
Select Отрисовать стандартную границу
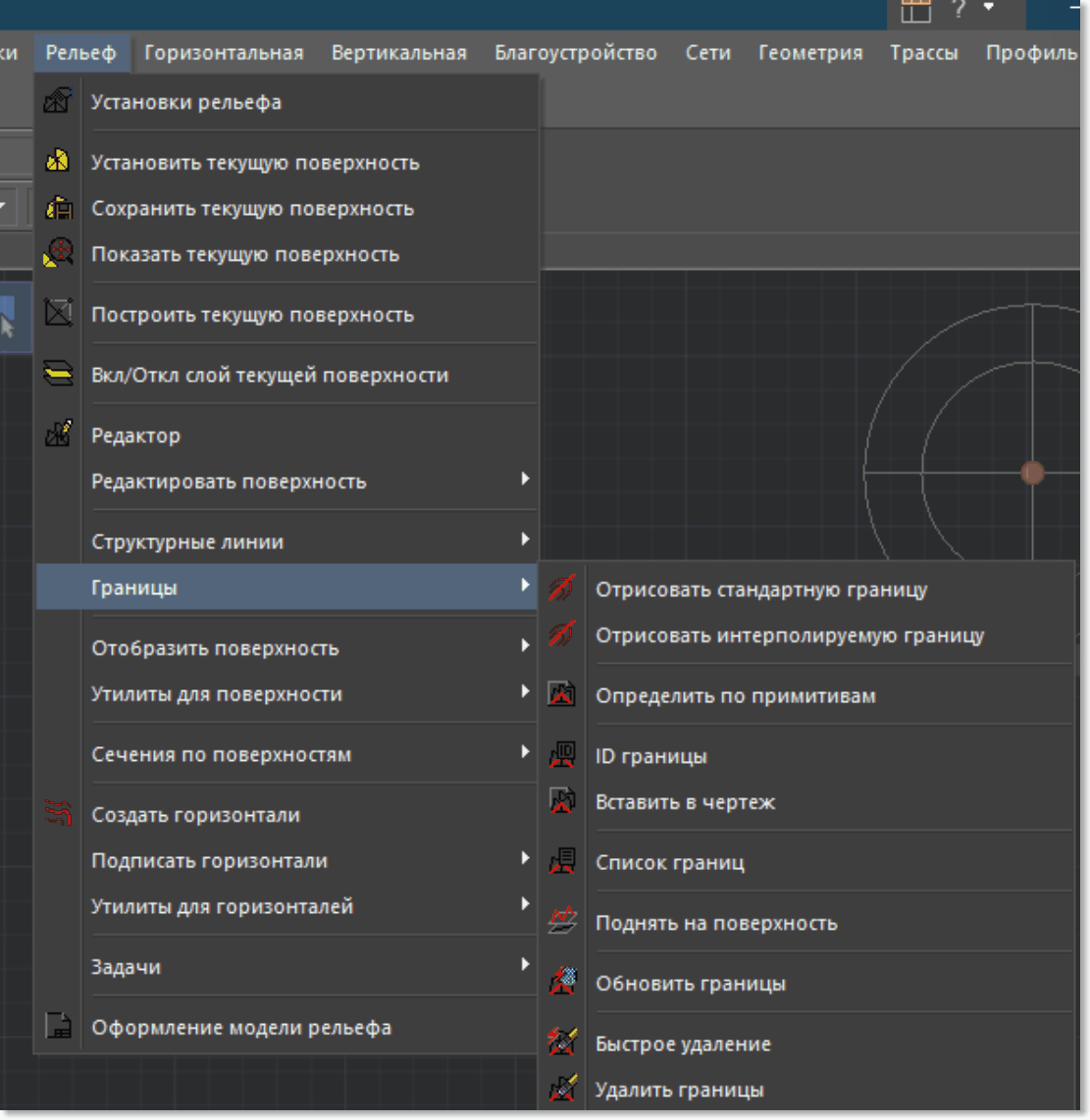(760, 589)
